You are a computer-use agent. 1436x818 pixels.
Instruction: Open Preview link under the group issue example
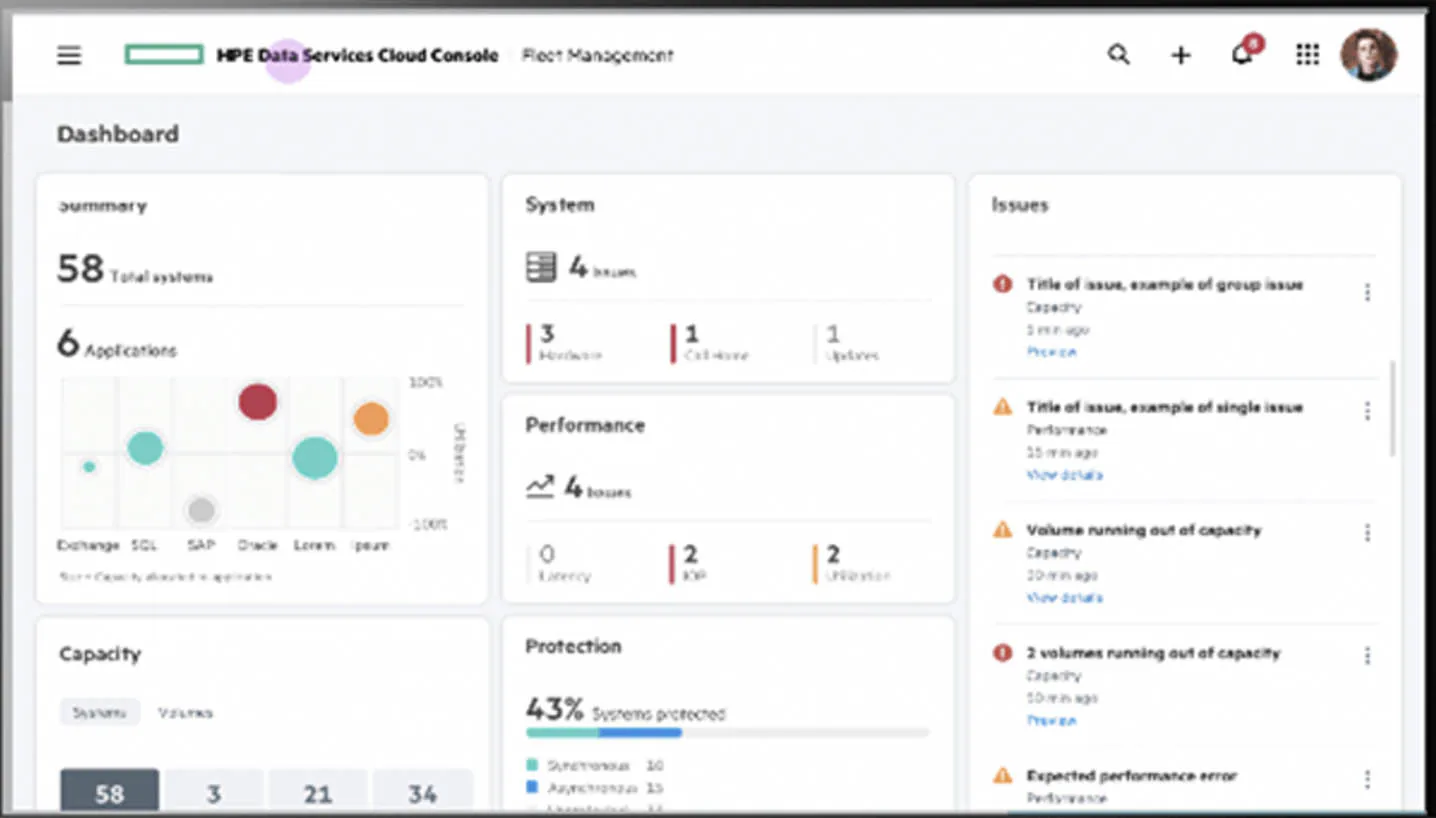tap(1051, 352)
